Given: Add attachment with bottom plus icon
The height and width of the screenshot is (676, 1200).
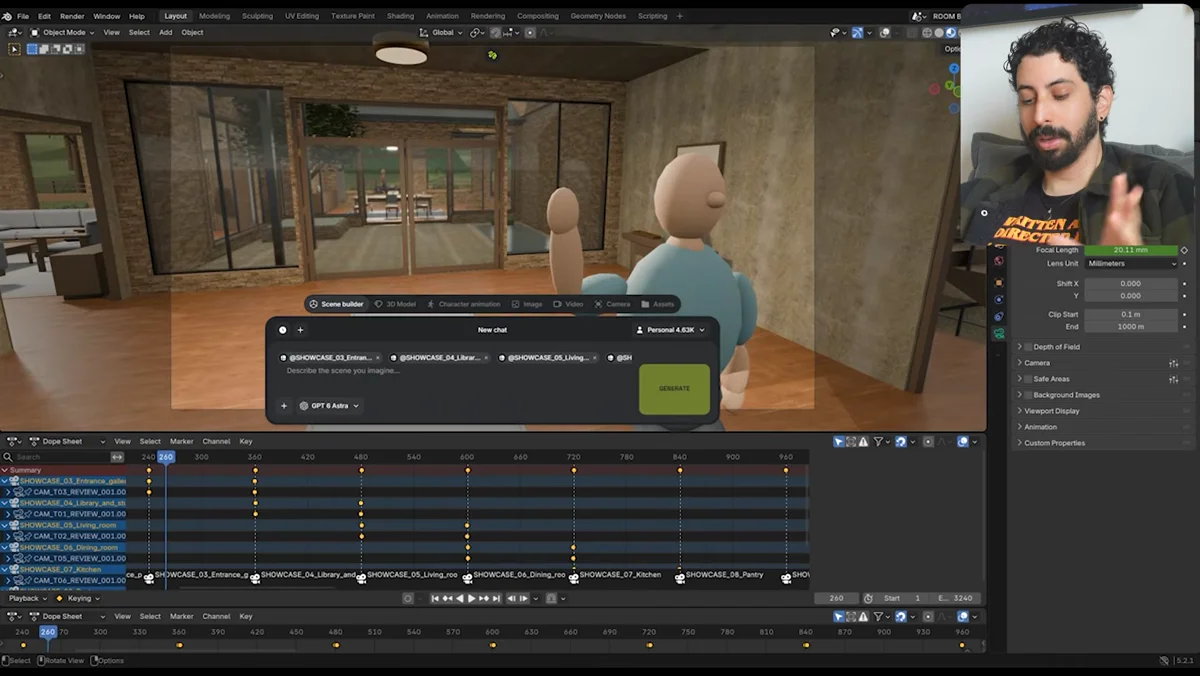Looking at the screenshot, I should coord(284,406).
